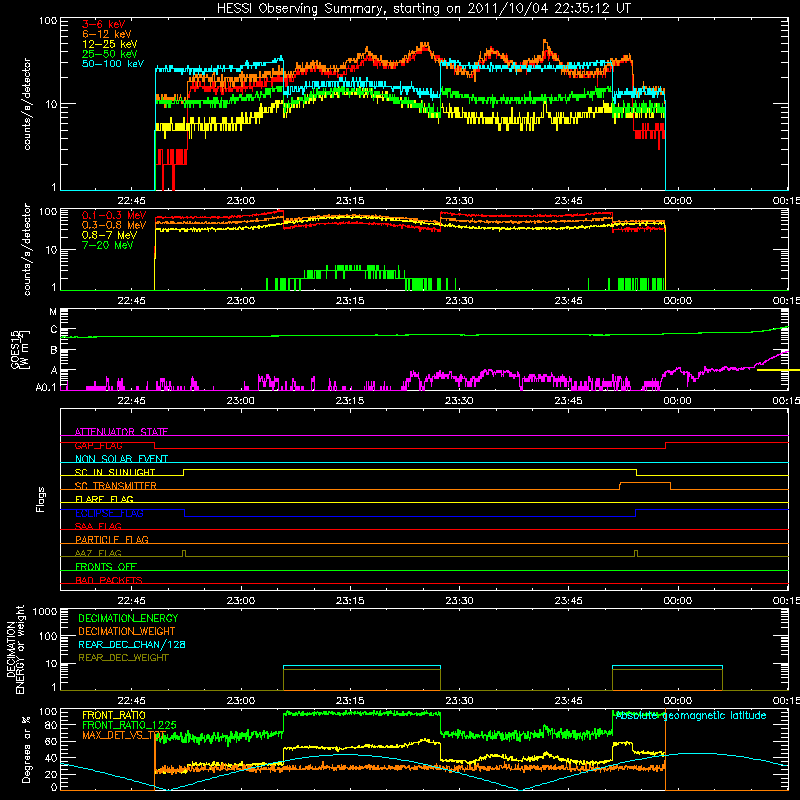Click the 23:15 tick label under the top plot
Image resolution: width=800 pixels, height=800 pixels.
point(350,201)
